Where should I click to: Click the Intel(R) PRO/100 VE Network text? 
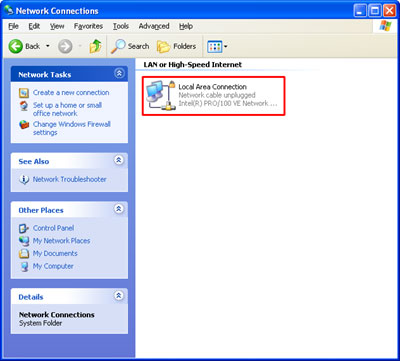228,103
